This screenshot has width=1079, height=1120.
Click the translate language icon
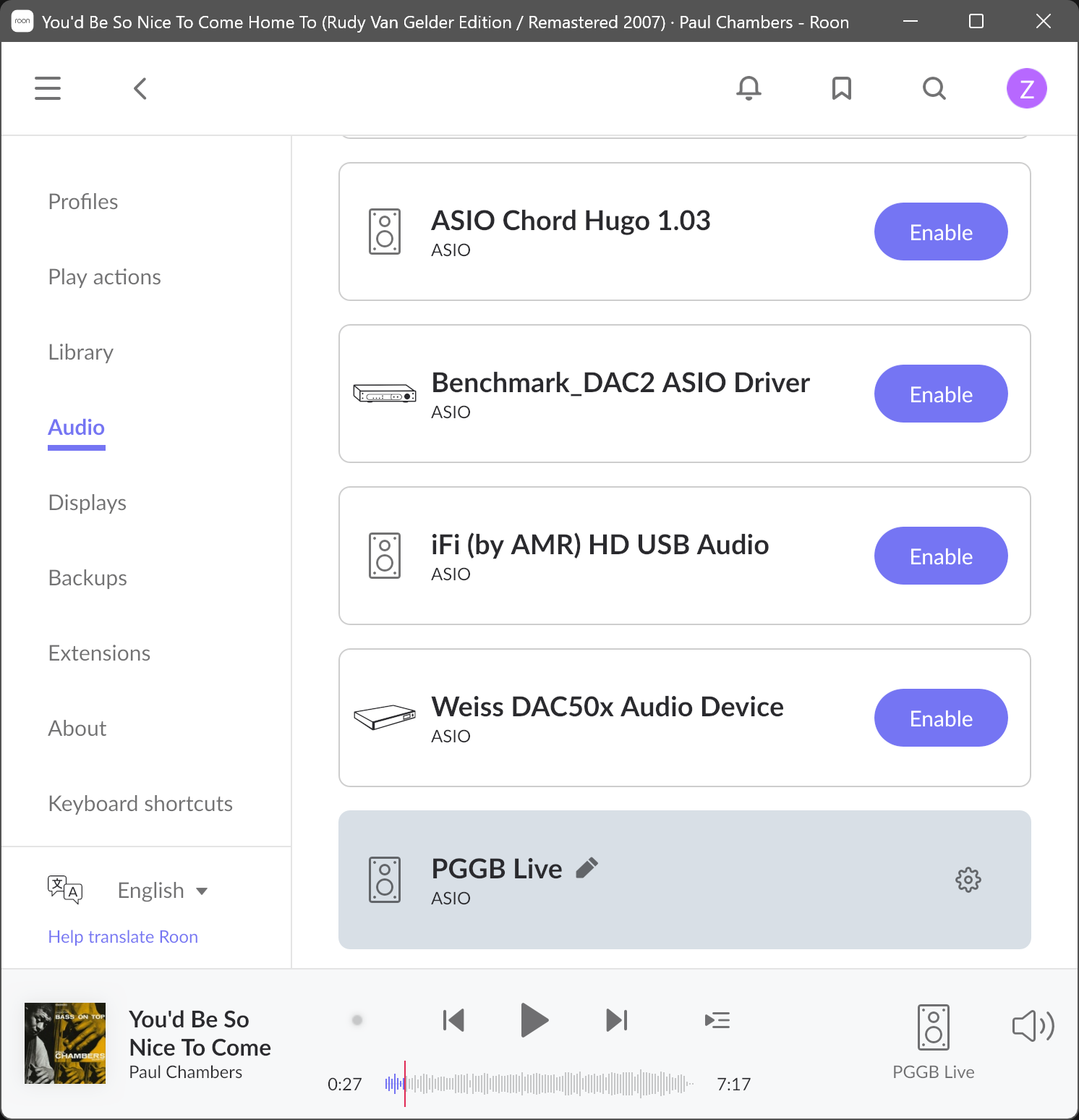[x=65, y=889]
